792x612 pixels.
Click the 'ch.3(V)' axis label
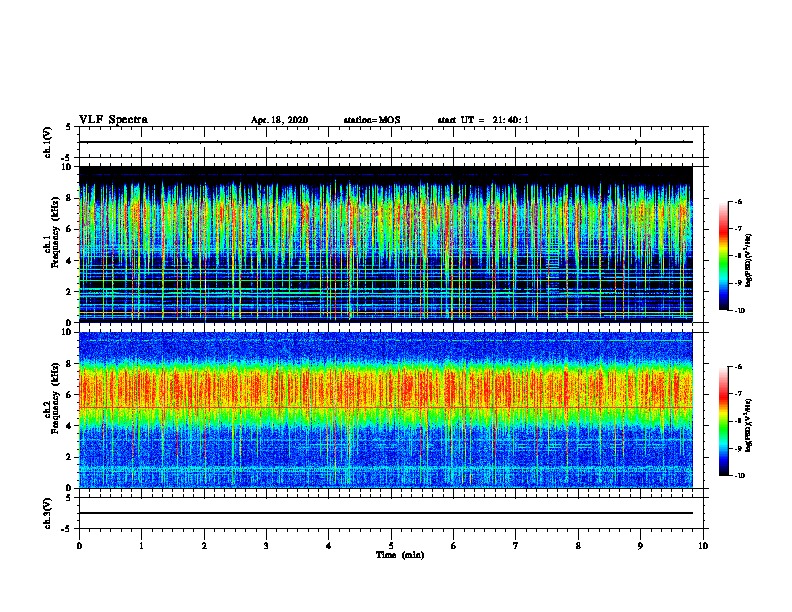point(48,513)
